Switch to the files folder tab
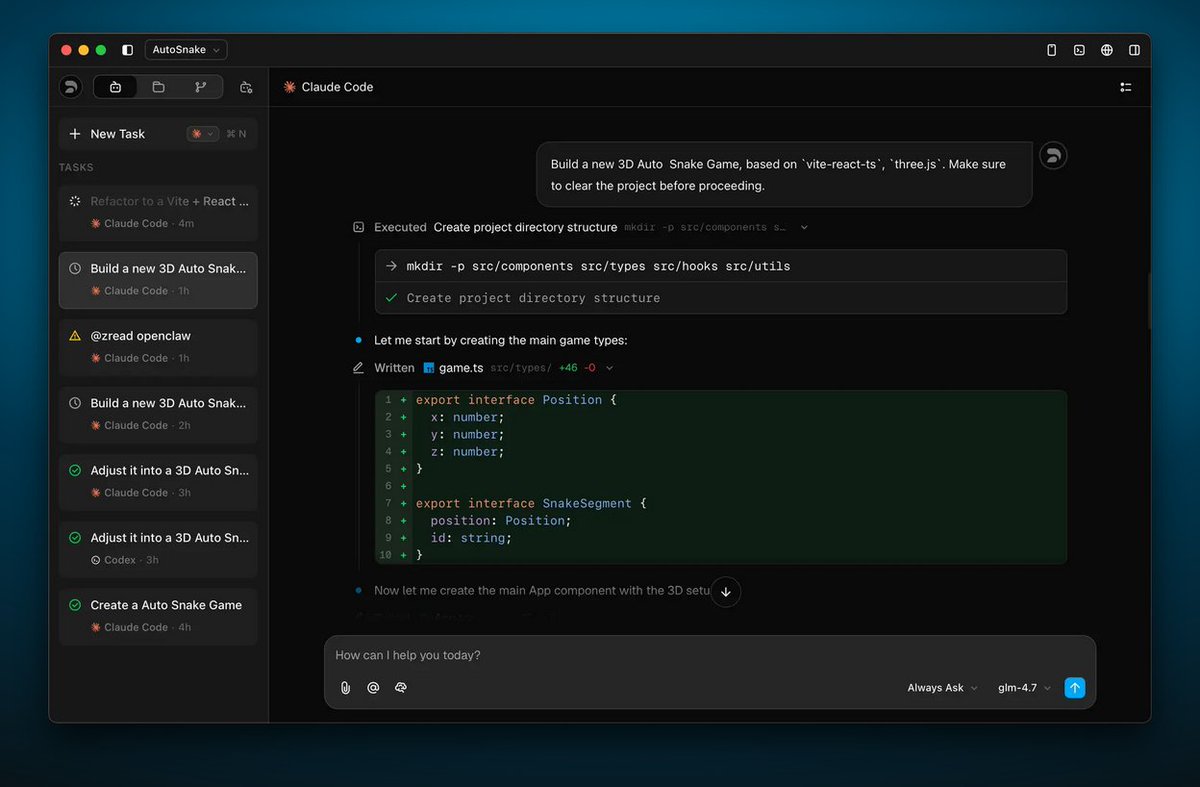 (x=158, y=87)
